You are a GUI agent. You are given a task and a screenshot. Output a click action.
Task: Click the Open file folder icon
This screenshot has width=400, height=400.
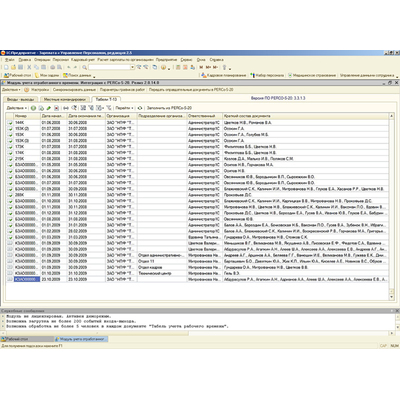point(13,67)
